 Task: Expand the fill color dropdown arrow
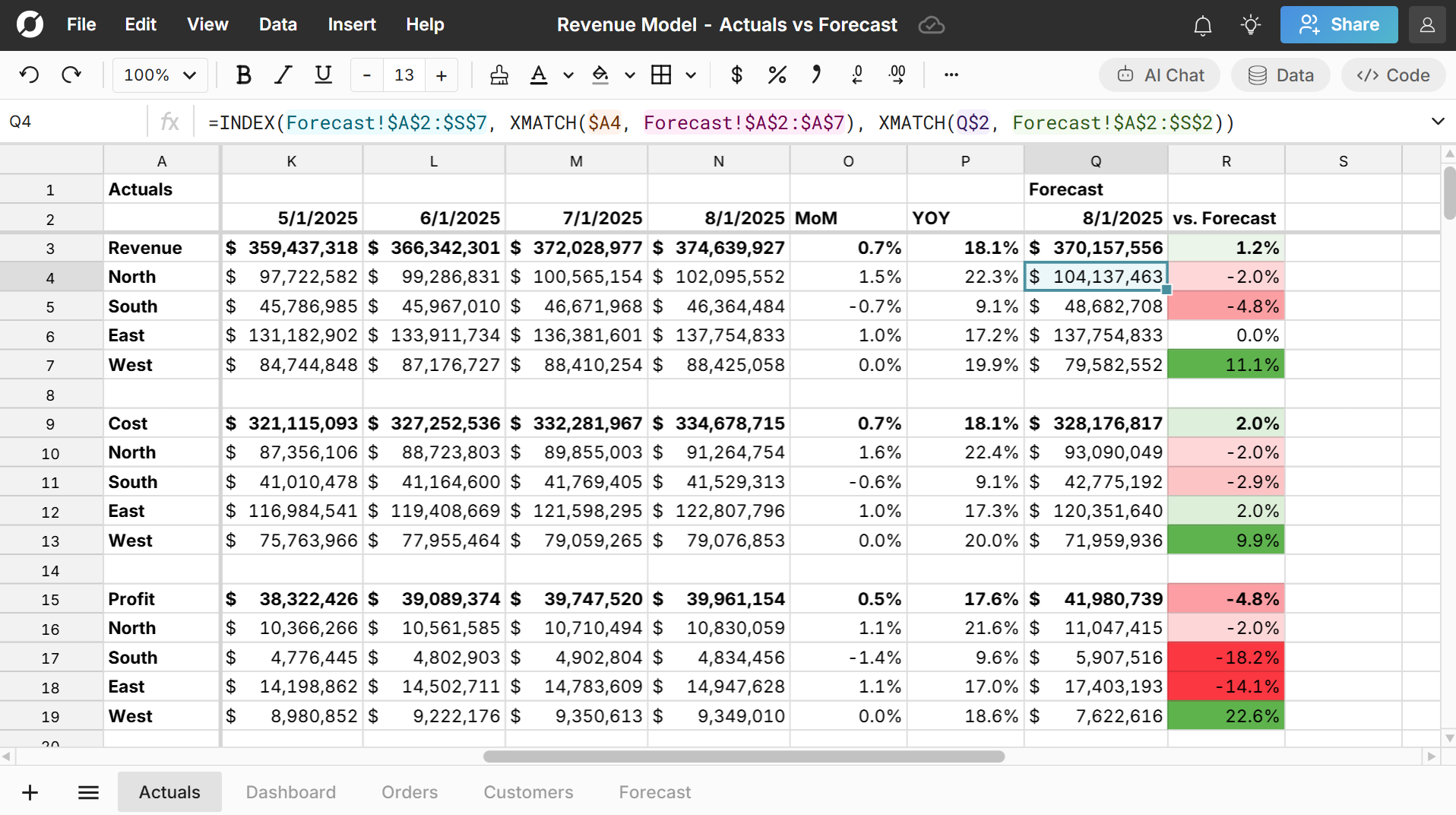coord(630,75)
